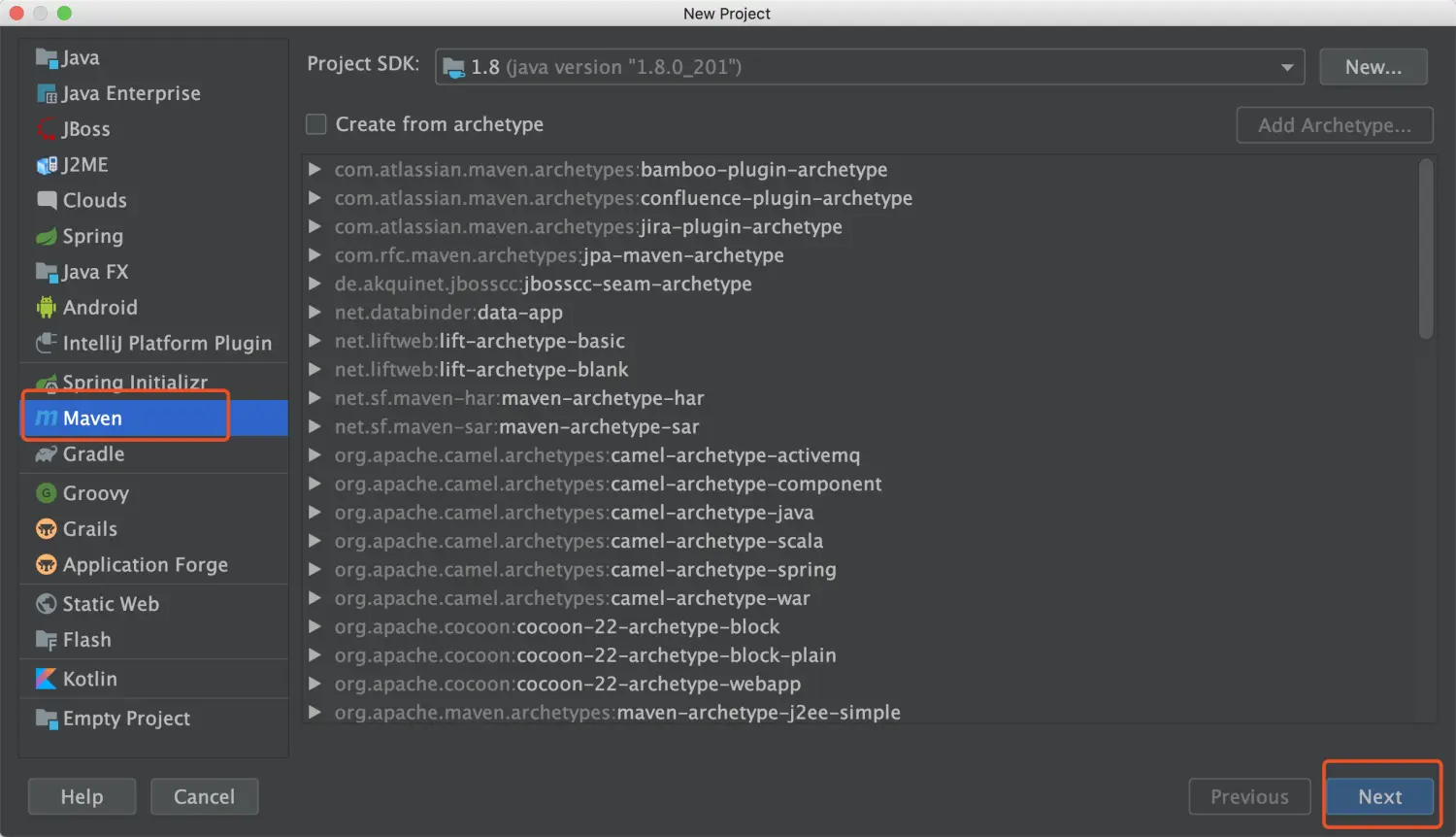Click the Spring Initializr icon

coord(47,383)
